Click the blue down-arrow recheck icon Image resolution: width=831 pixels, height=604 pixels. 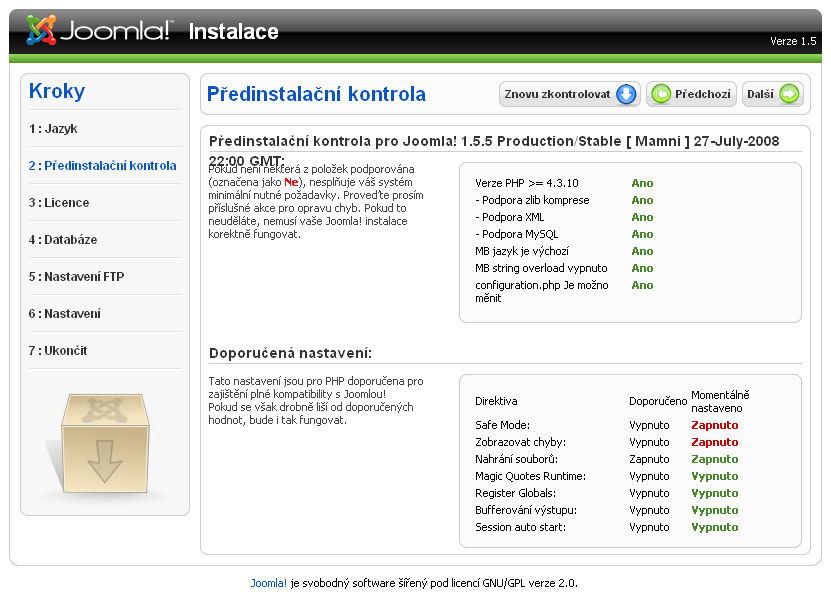[626, 94]
